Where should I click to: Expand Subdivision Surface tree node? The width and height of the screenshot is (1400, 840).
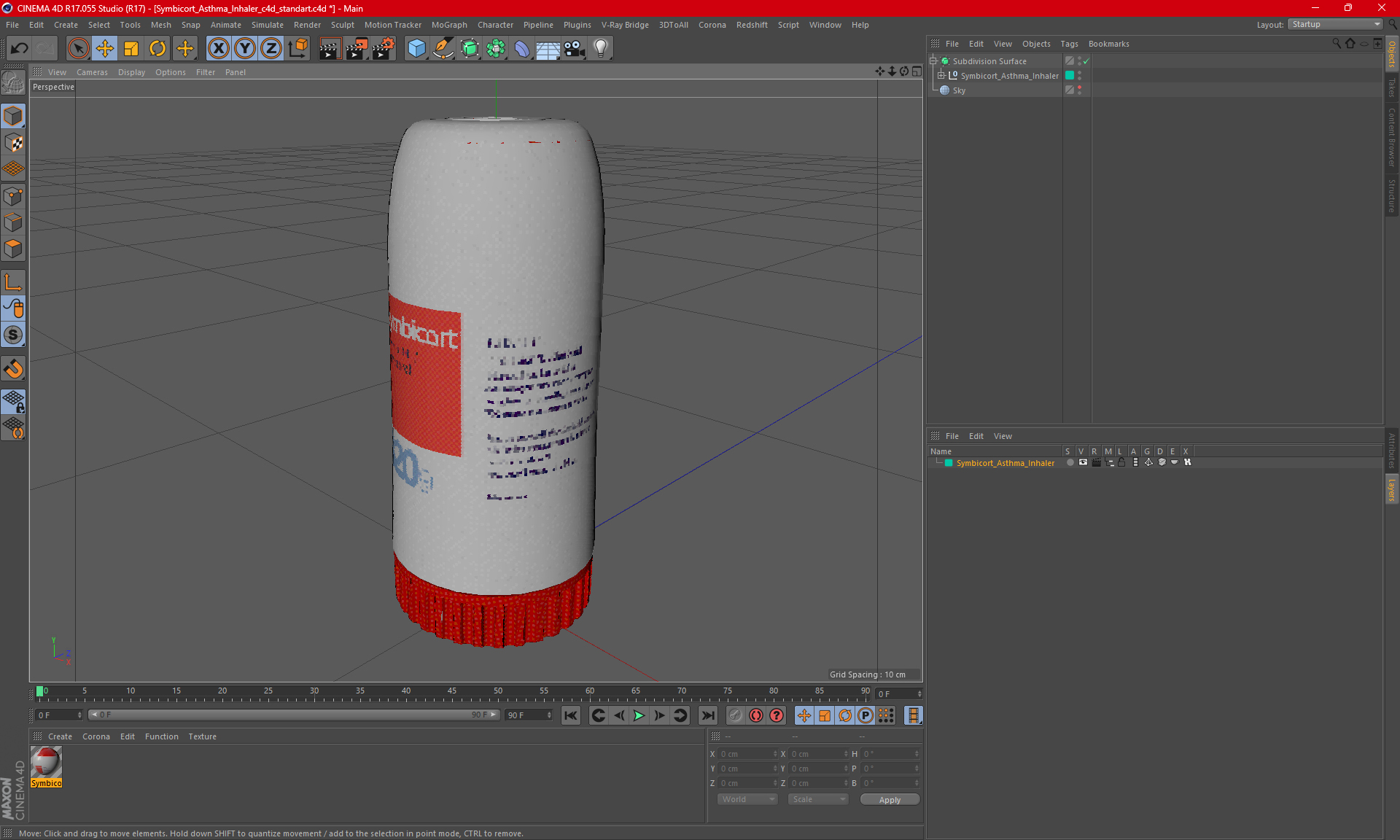point(933,61)
